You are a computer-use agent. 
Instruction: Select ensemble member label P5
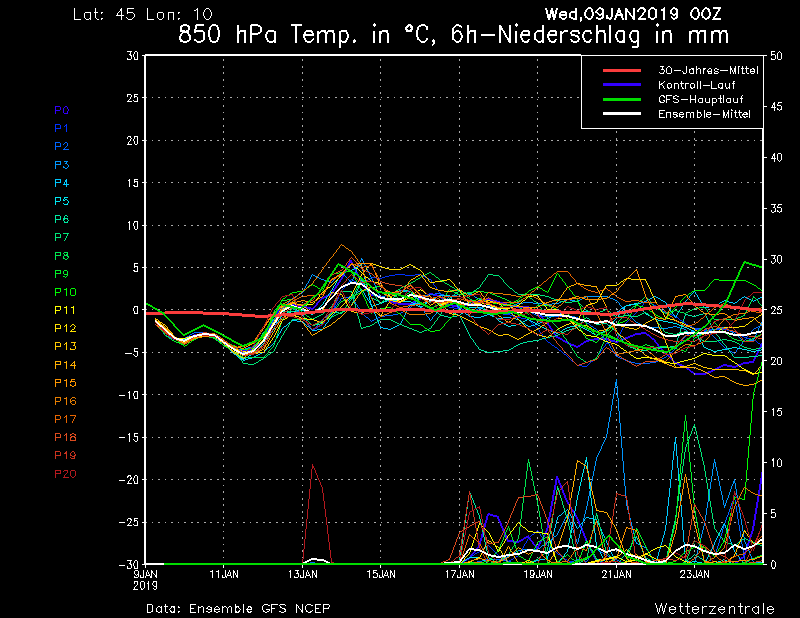coord(62,201)
